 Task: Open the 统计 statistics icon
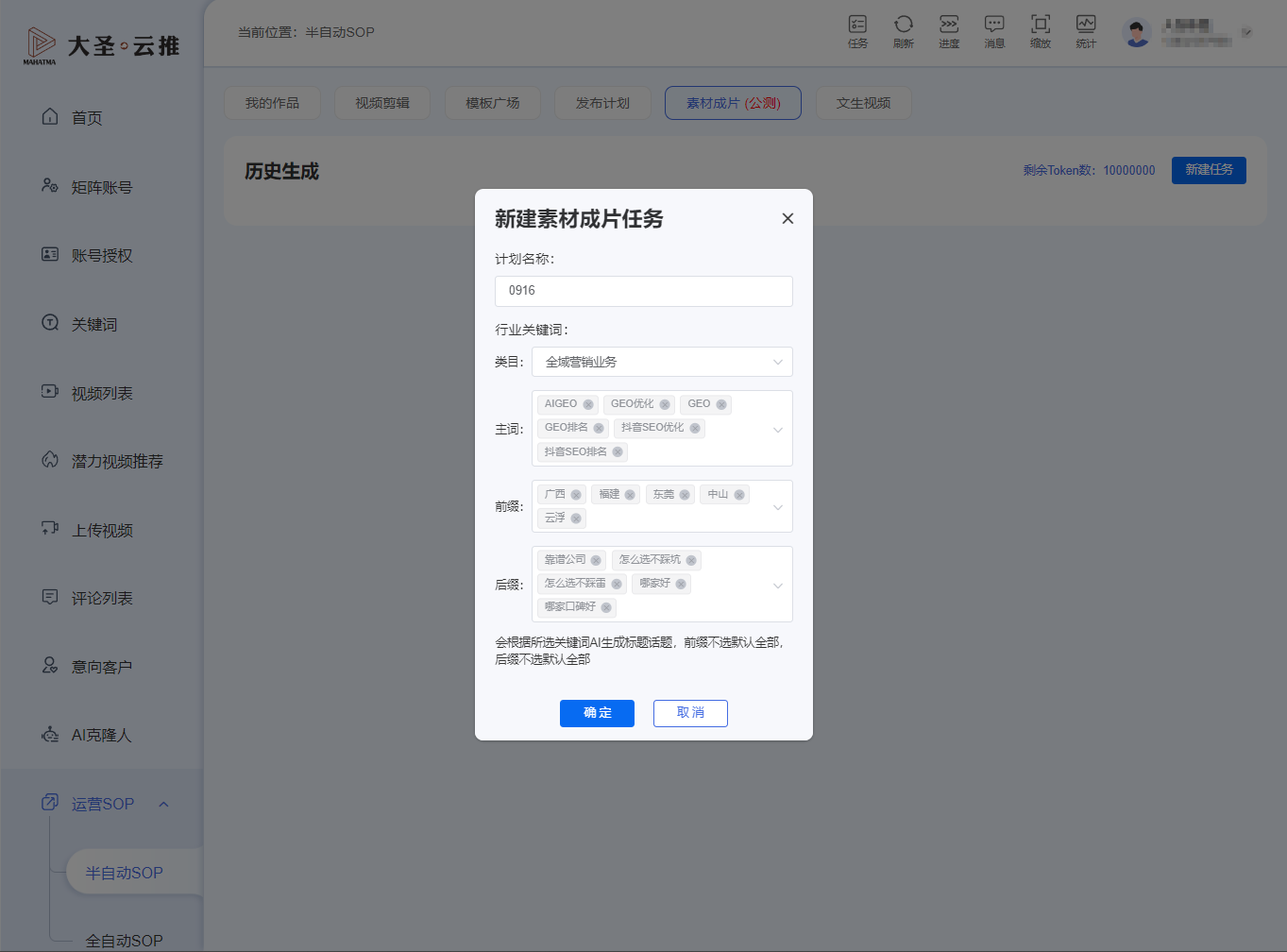click(x=1086, y=31)
